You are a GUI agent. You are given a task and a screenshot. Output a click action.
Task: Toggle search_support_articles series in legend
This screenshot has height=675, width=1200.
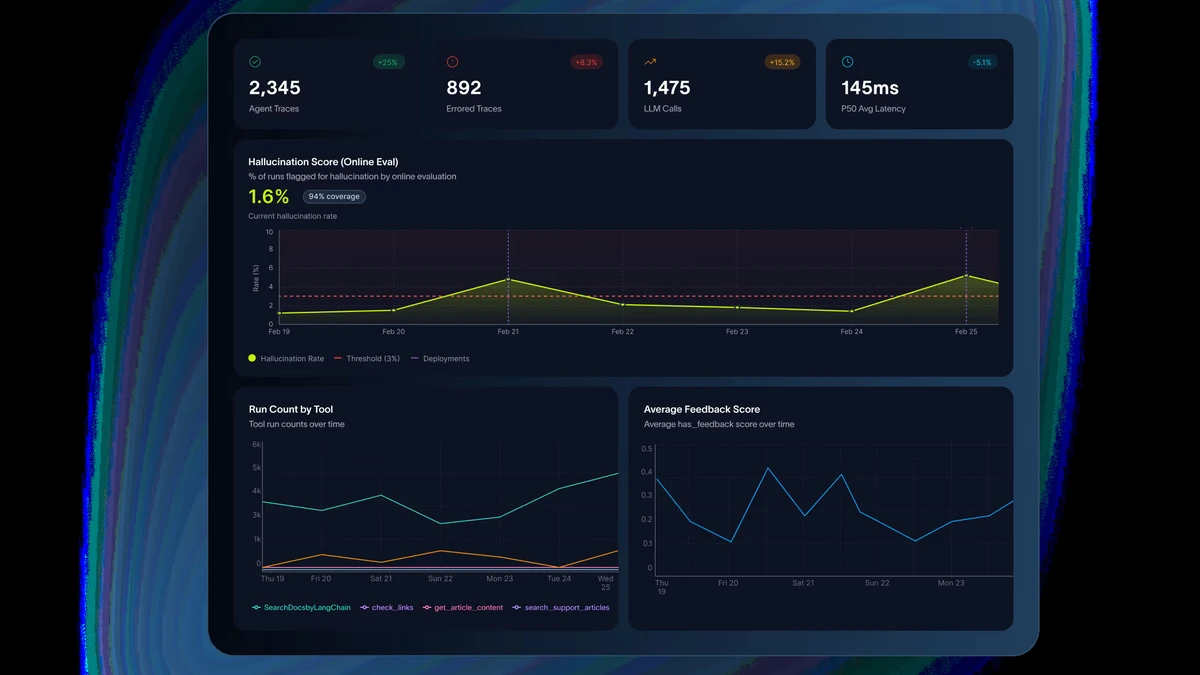point(560,607)
